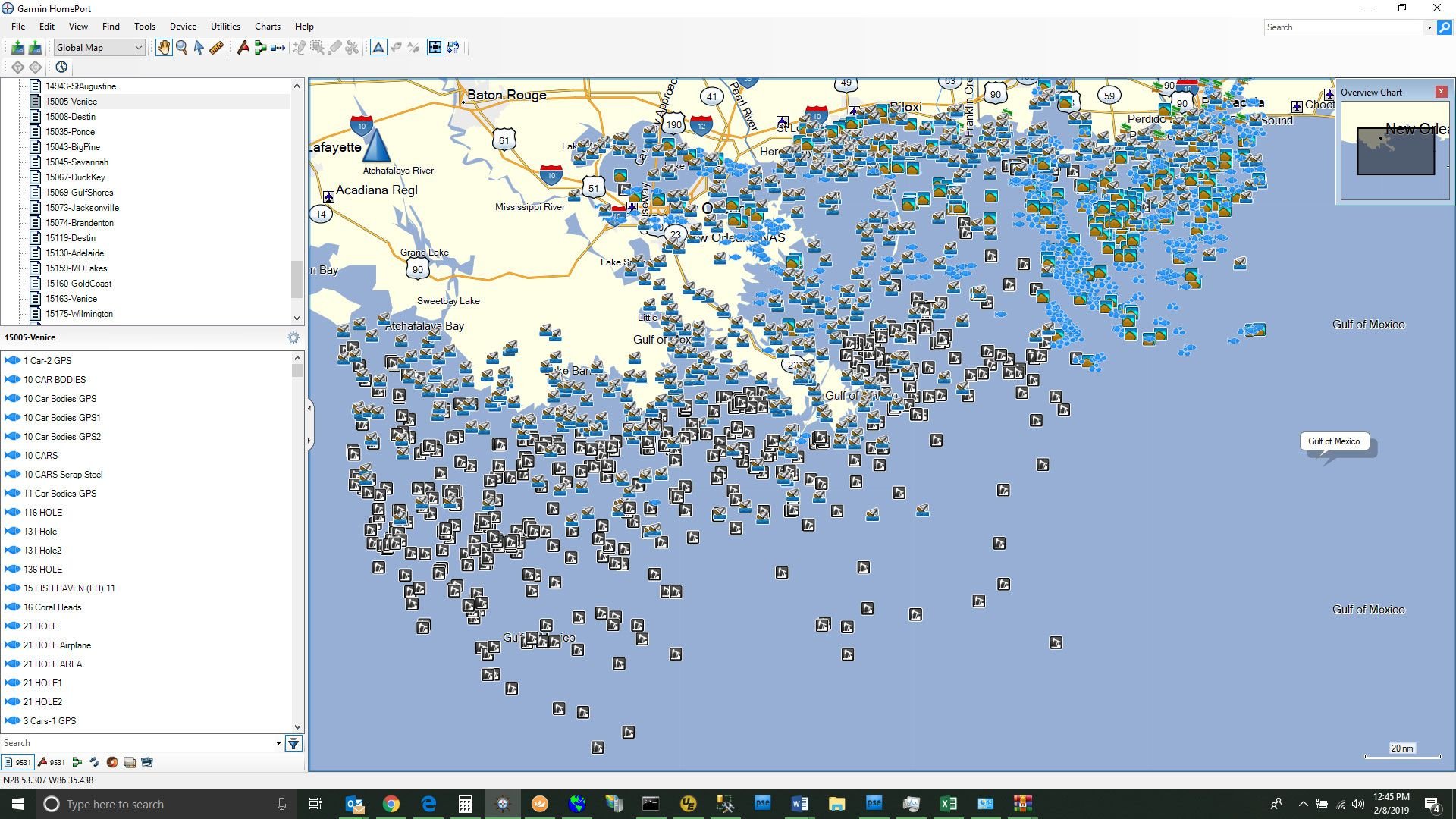
Task: Open the File menu
Action: (18, 27)
